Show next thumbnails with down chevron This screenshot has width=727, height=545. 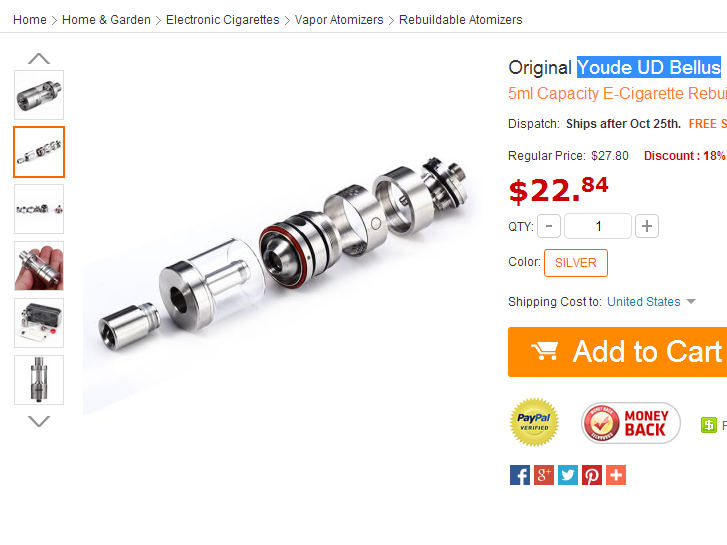click(x=39, y=421)
